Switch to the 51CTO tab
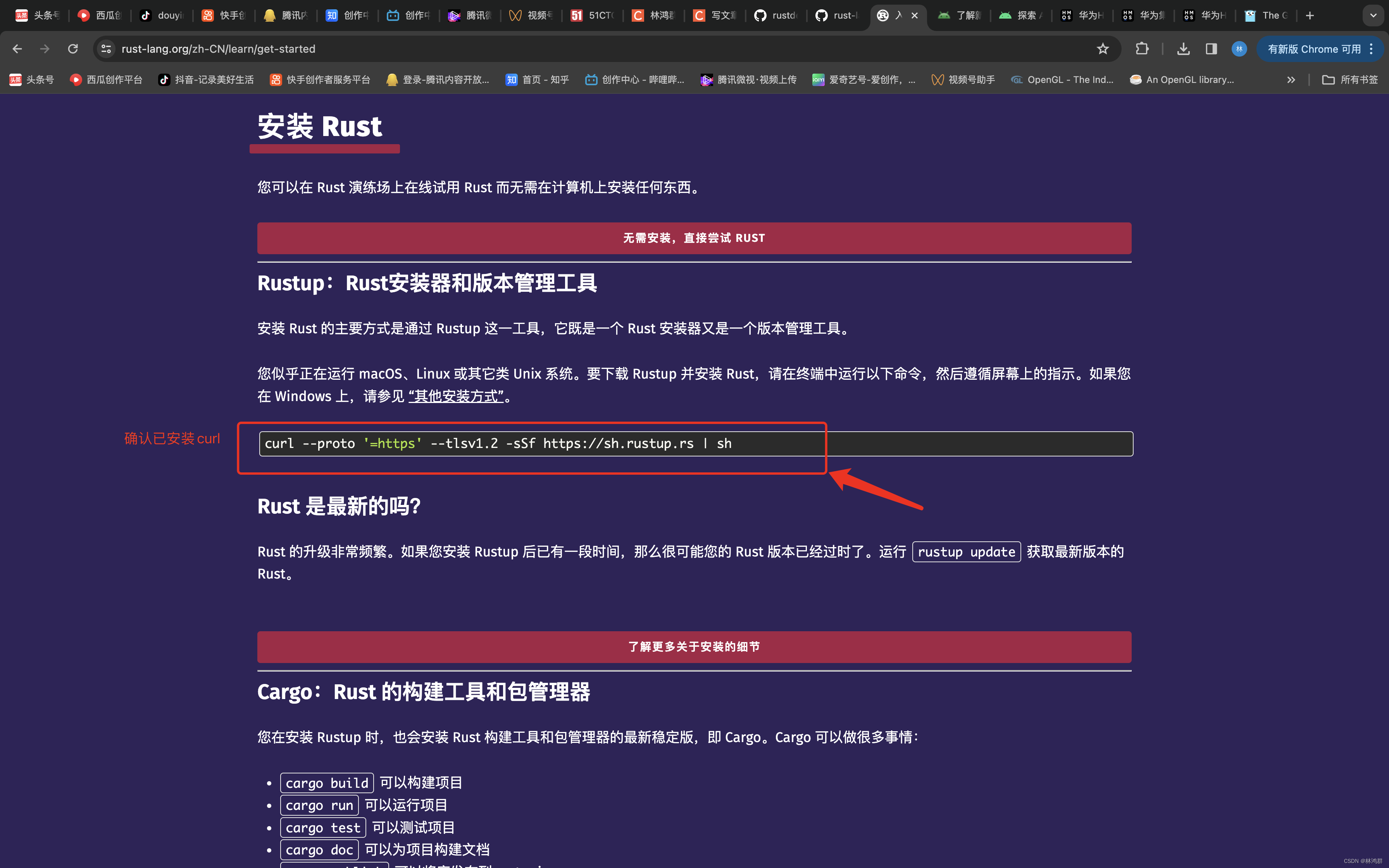The width and height of the screenshot is (1389, 868). coord(592,15)
